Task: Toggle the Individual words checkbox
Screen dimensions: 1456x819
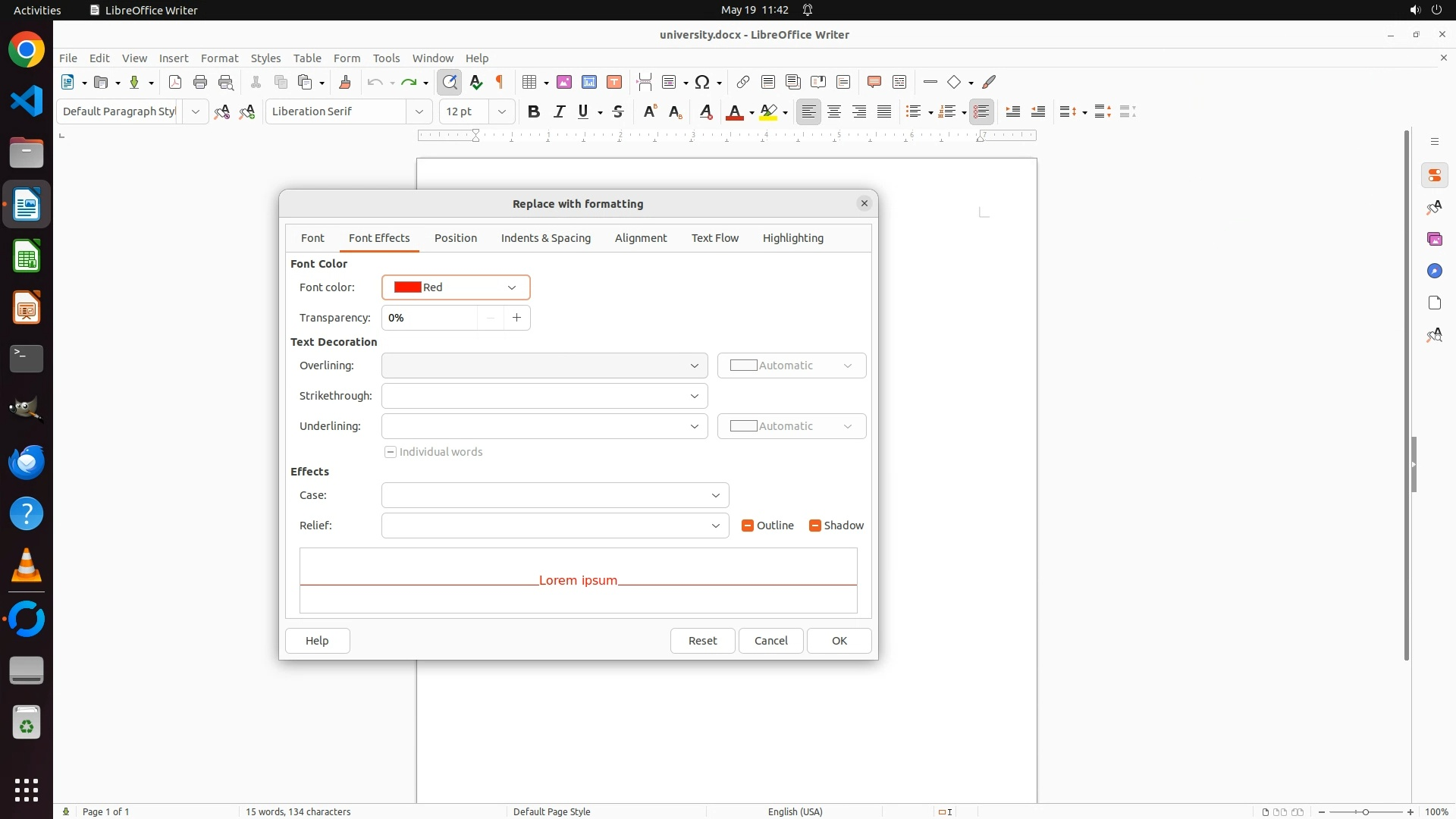Action: (x=391, y=452)
